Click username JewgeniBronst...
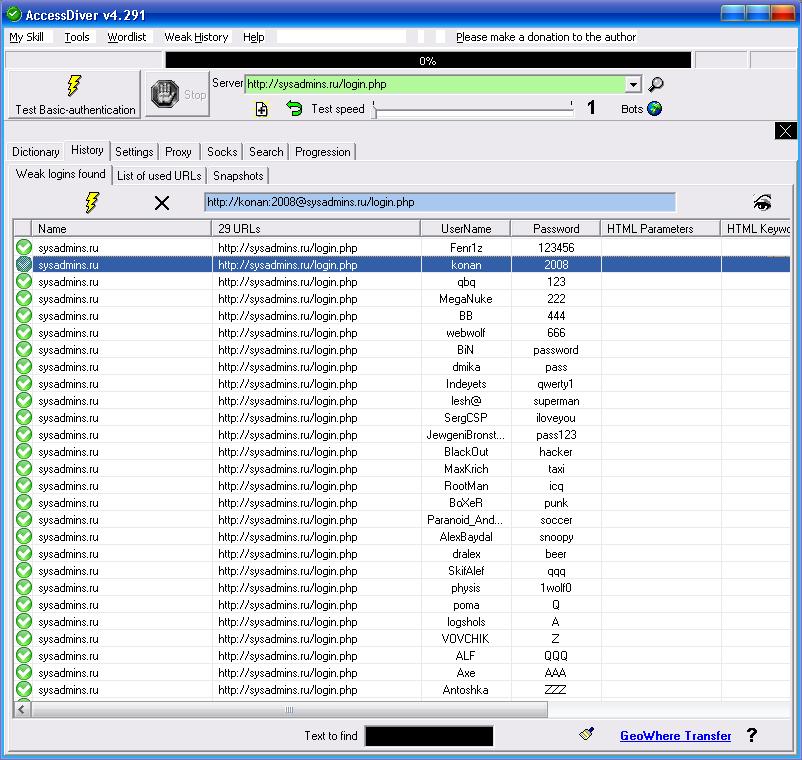This screenshot has height=760, width=802. click(x=465, y=435)
